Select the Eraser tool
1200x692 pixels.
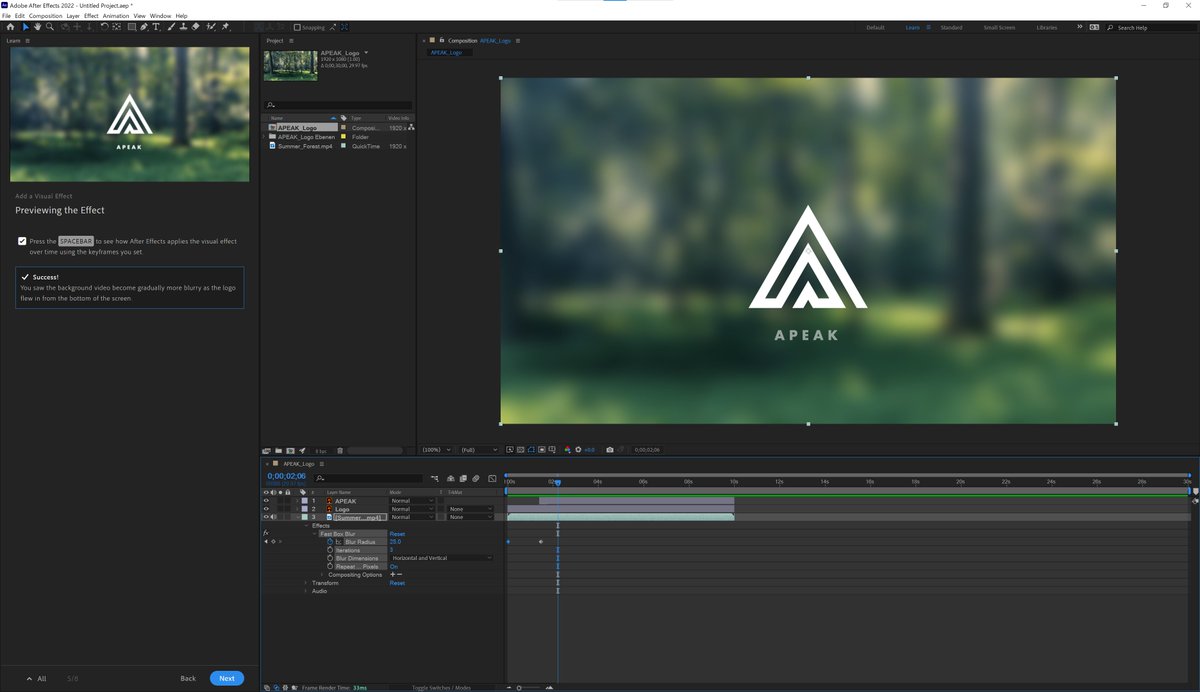tap(196, 27)
